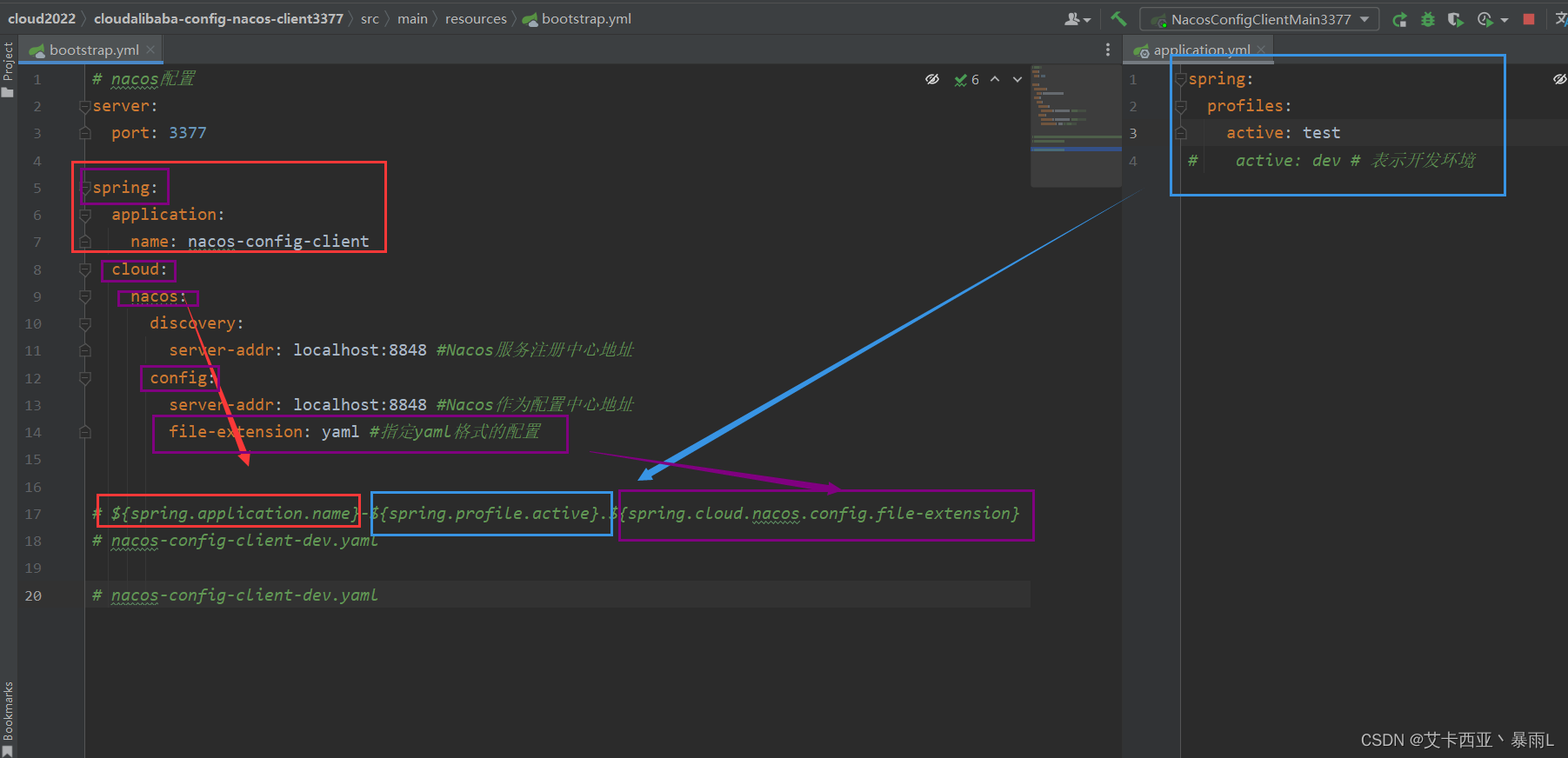The height and width of the screenshot is (758, 1568).
Task: Open the editor tab options three-dot menu
Action: point(1107,50)
